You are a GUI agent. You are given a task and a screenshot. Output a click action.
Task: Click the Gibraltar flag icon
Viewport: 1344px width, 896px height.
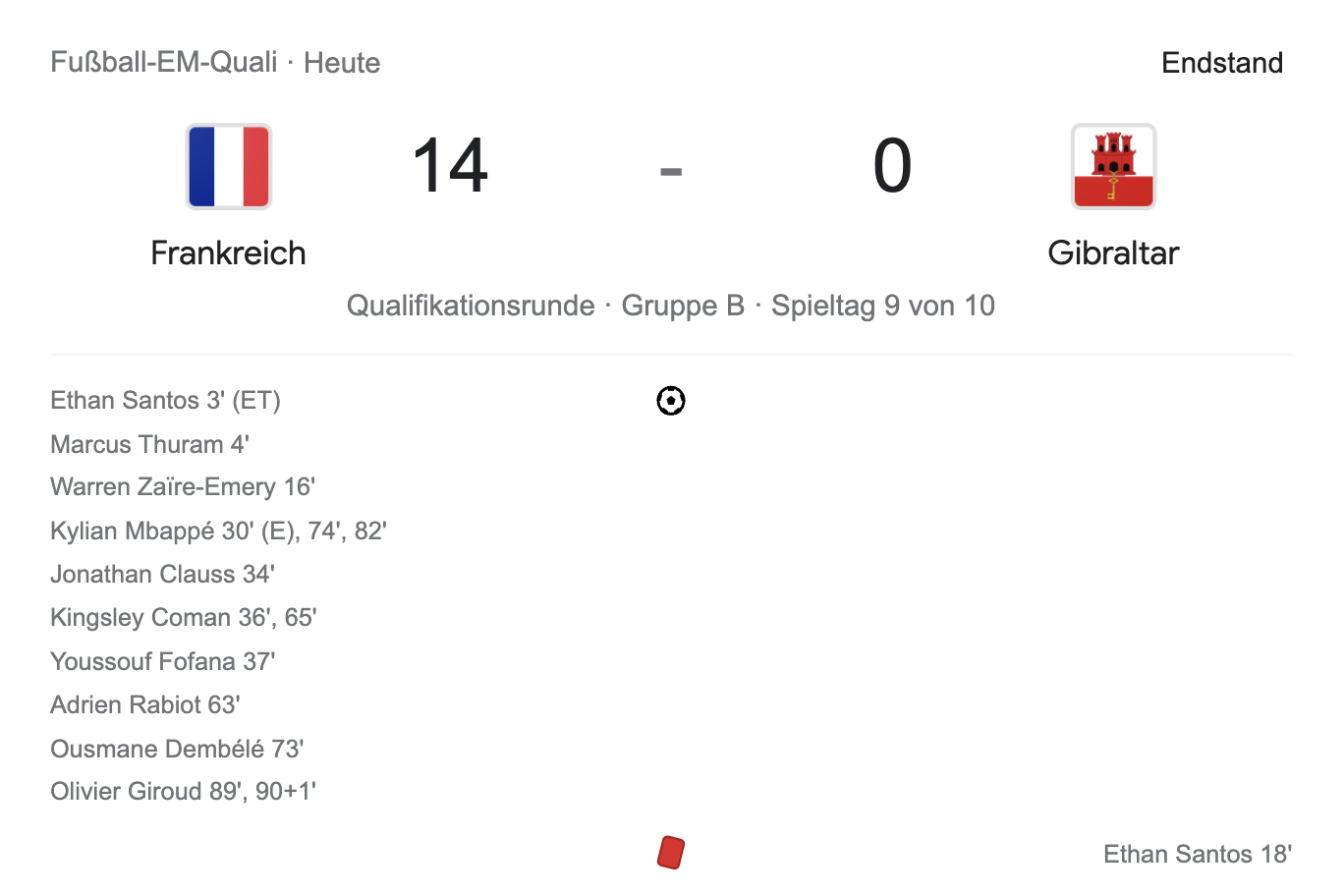click(1113, 166)
